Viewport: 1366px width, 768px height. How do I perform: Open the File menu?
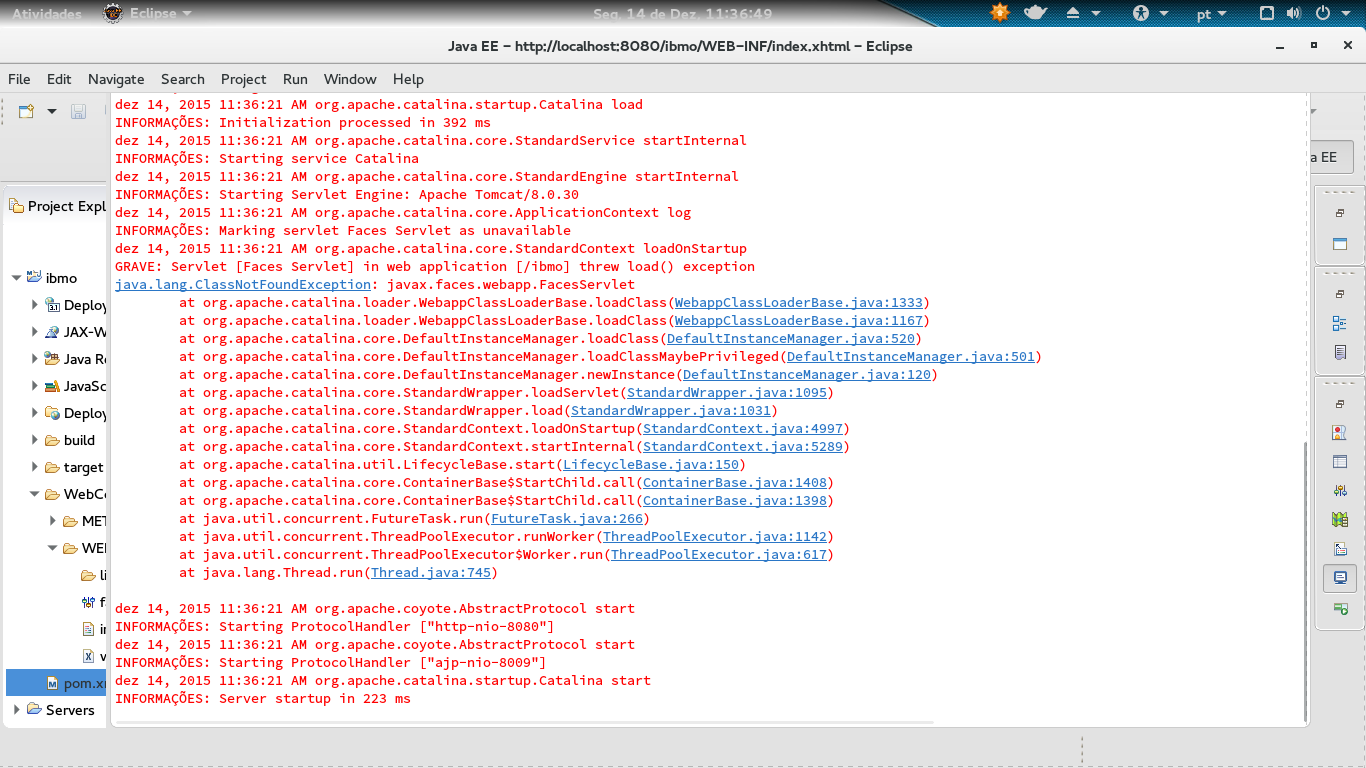coord(19,79)
